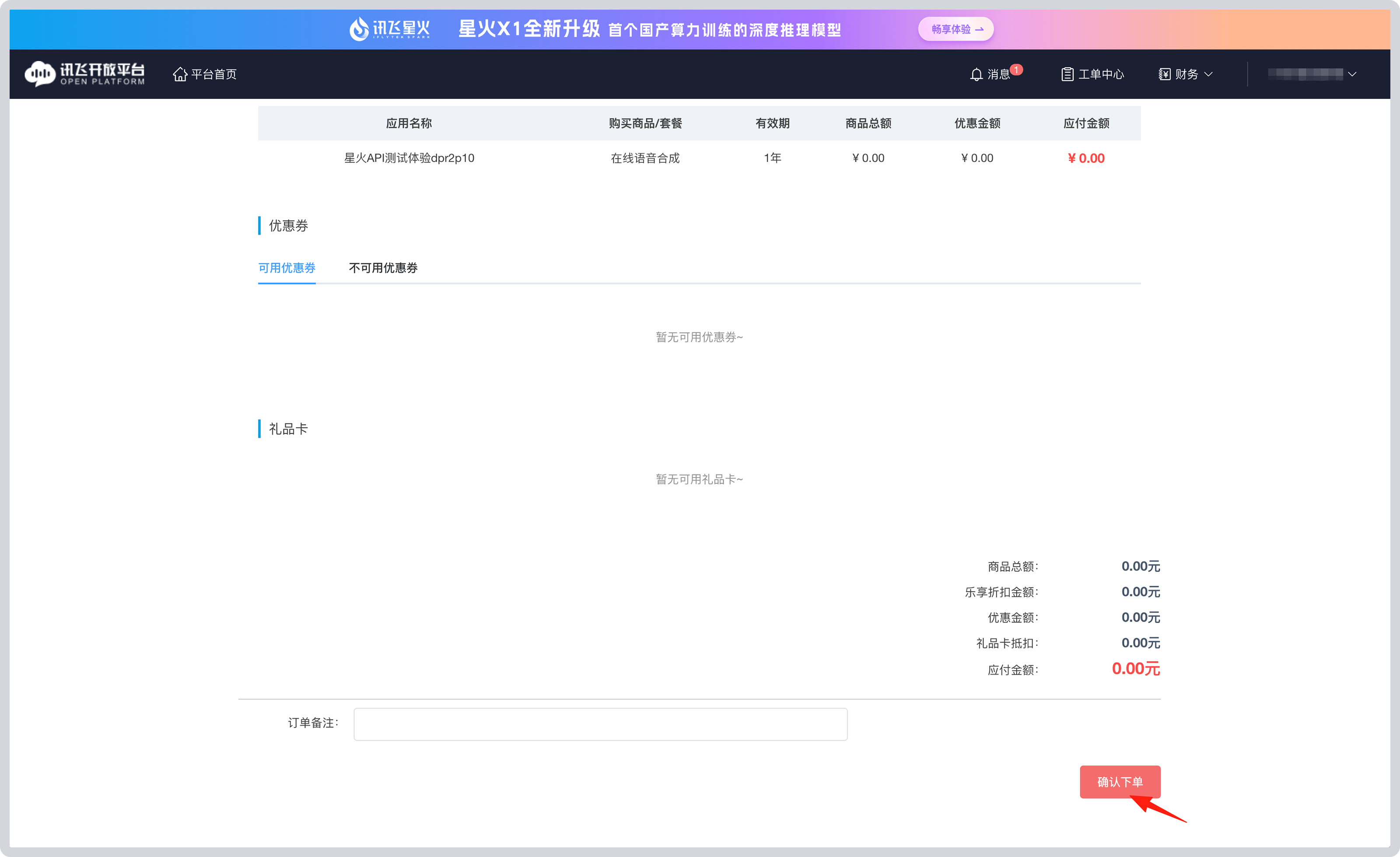Select the 可用优惠券 tab
Viewport: 1400px width, 857px height.
click(287, 268)
